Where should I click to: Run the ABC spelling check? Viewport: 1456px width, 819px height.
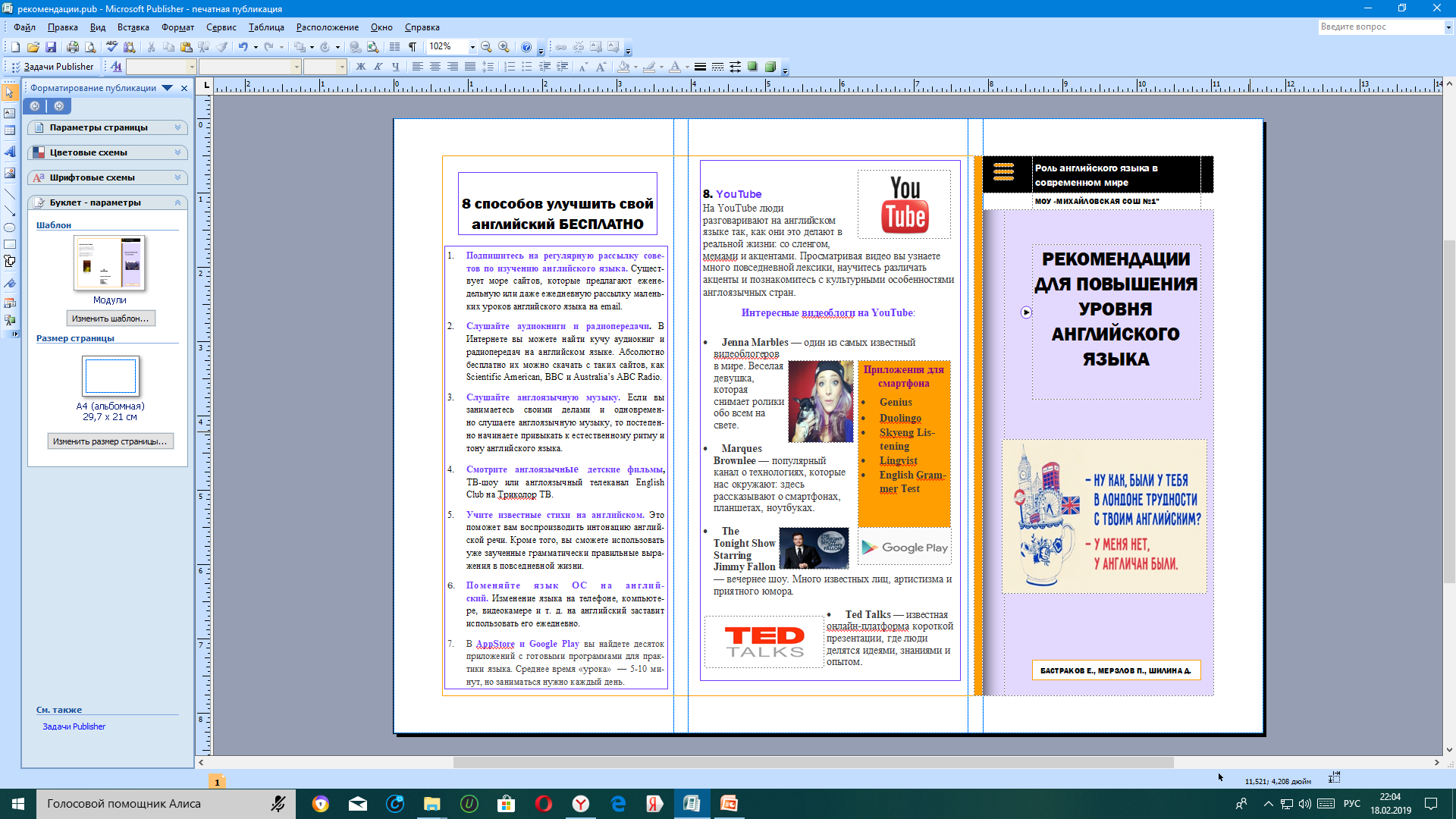[111, 47]
